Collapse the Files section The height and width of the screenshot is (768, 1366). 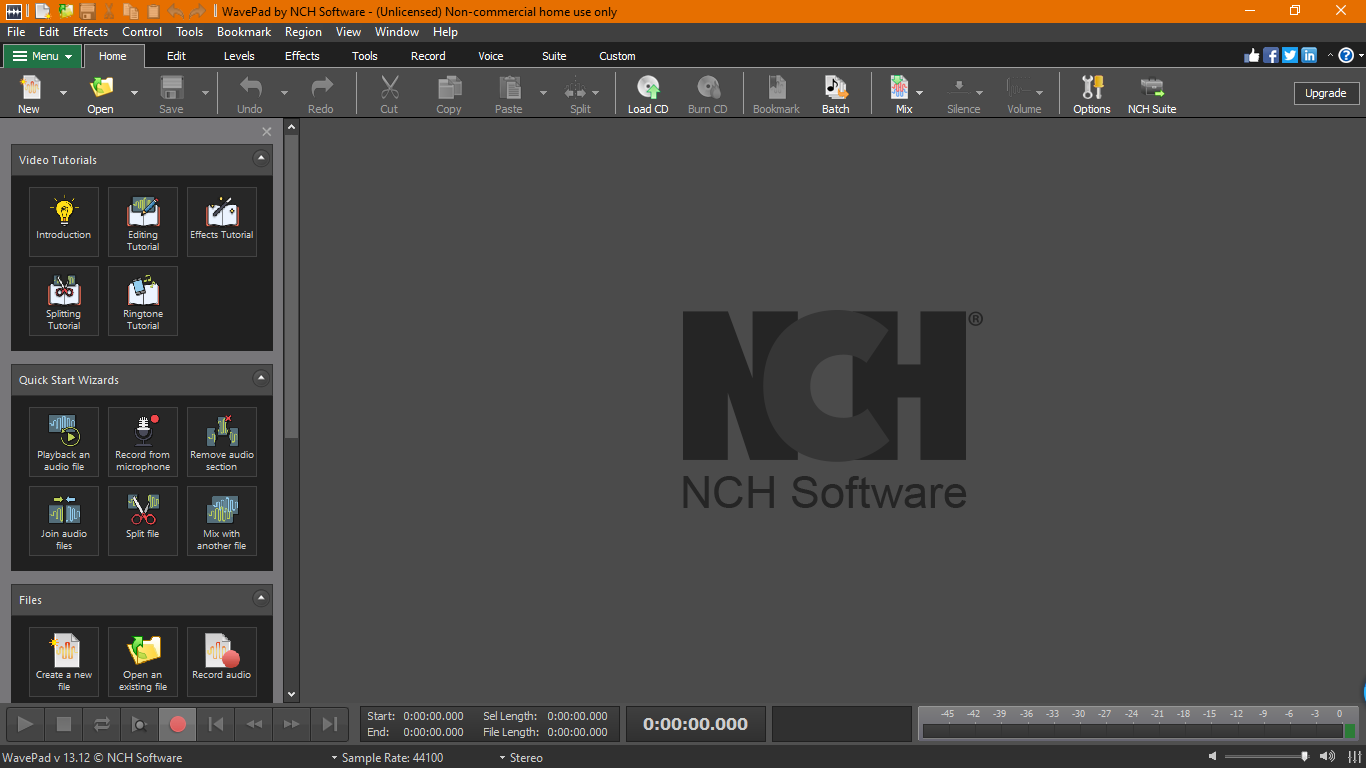click(x=261, y=598)
